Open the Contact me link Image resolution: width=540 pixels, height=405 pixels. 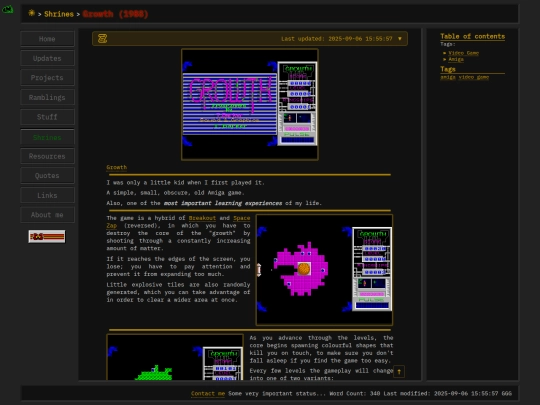(x=208, y=393)
